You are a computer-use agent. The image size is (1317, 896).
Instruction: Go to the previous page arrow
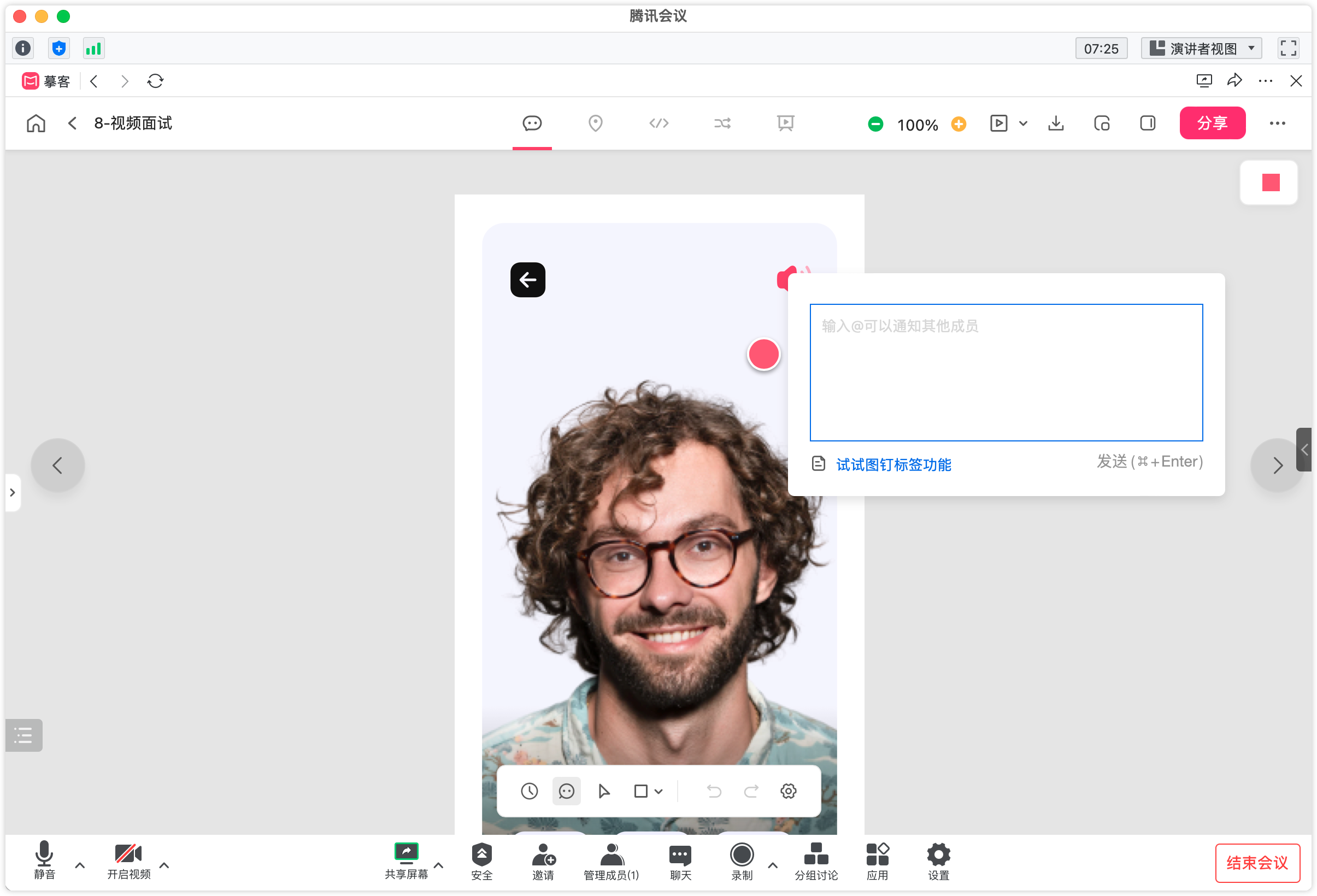pyautogui.click(x=58, y=466)
